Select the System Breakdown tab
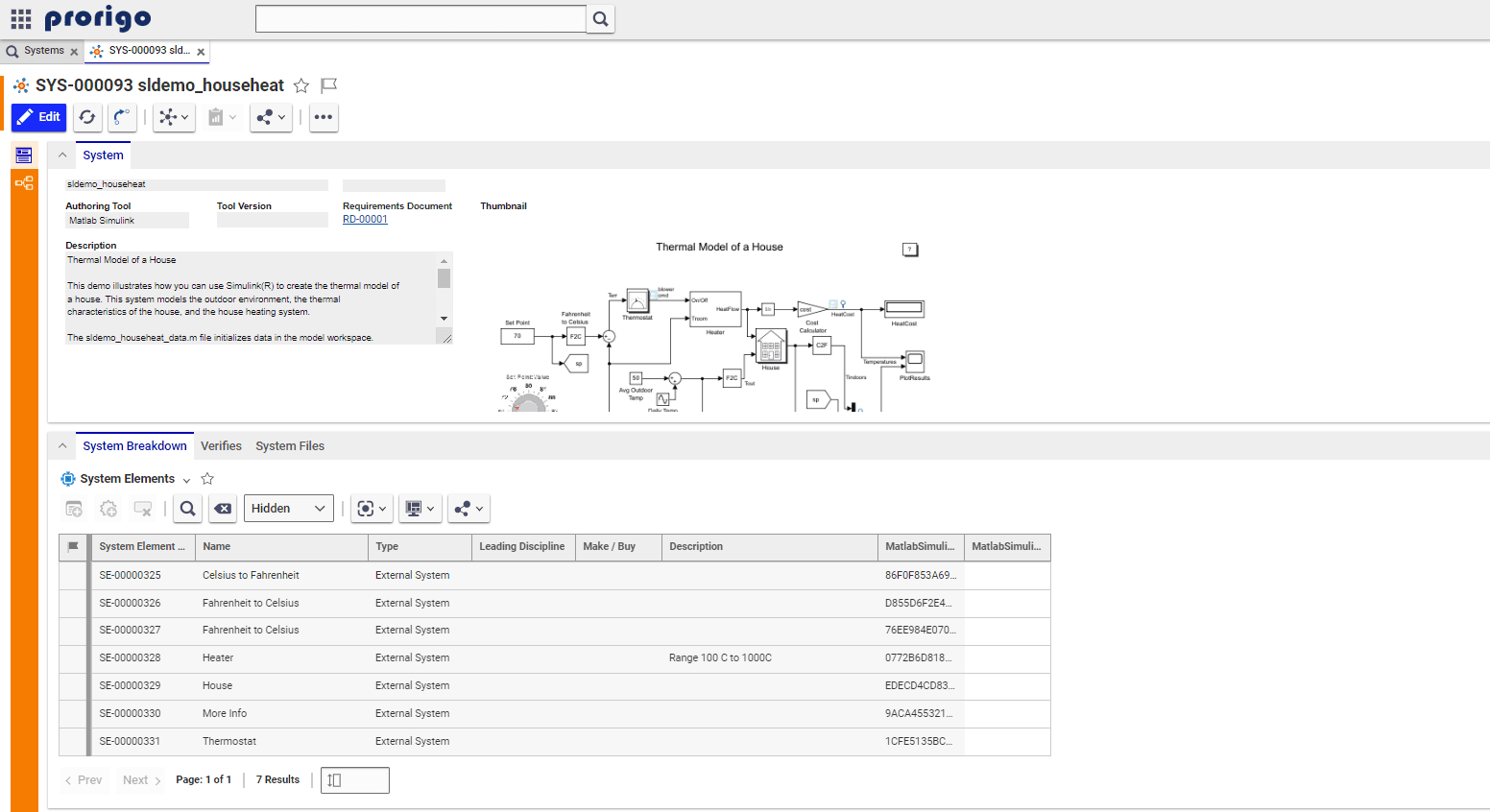1490x812 pixels. pyautogui.click(x=134, y=446)
